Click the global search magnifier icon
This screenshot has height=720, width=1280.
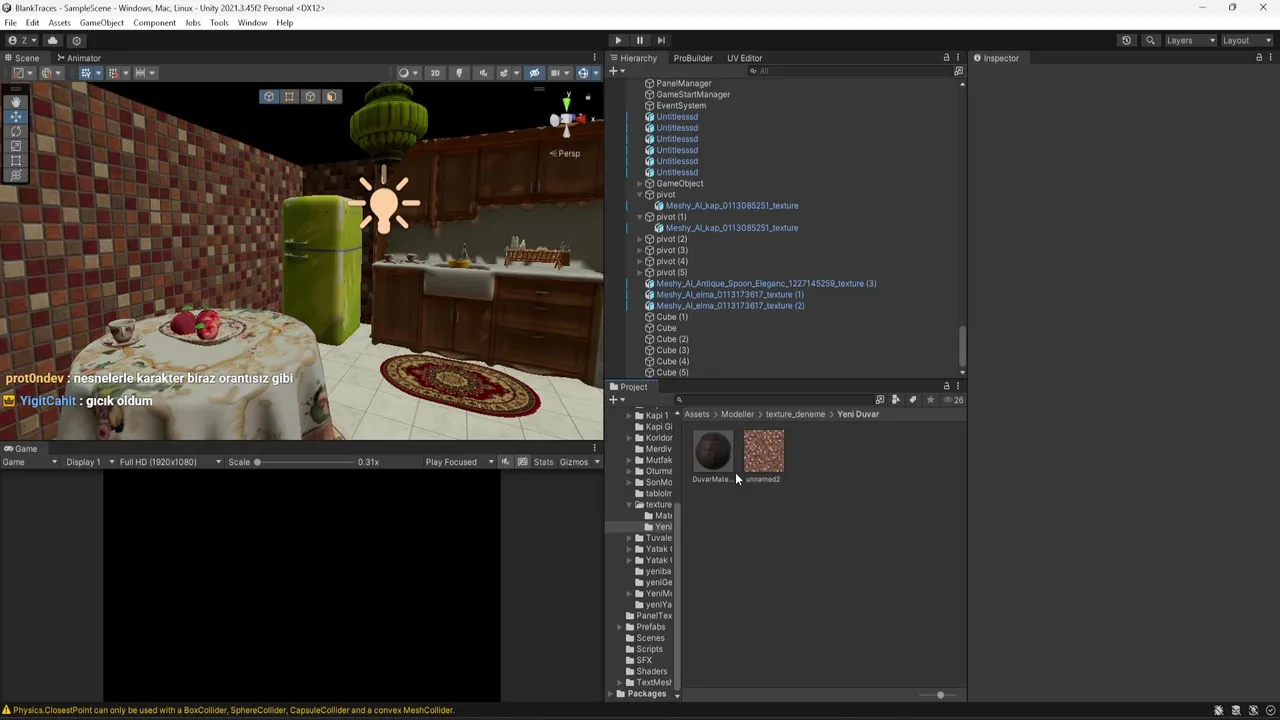tap(1150, 40)
